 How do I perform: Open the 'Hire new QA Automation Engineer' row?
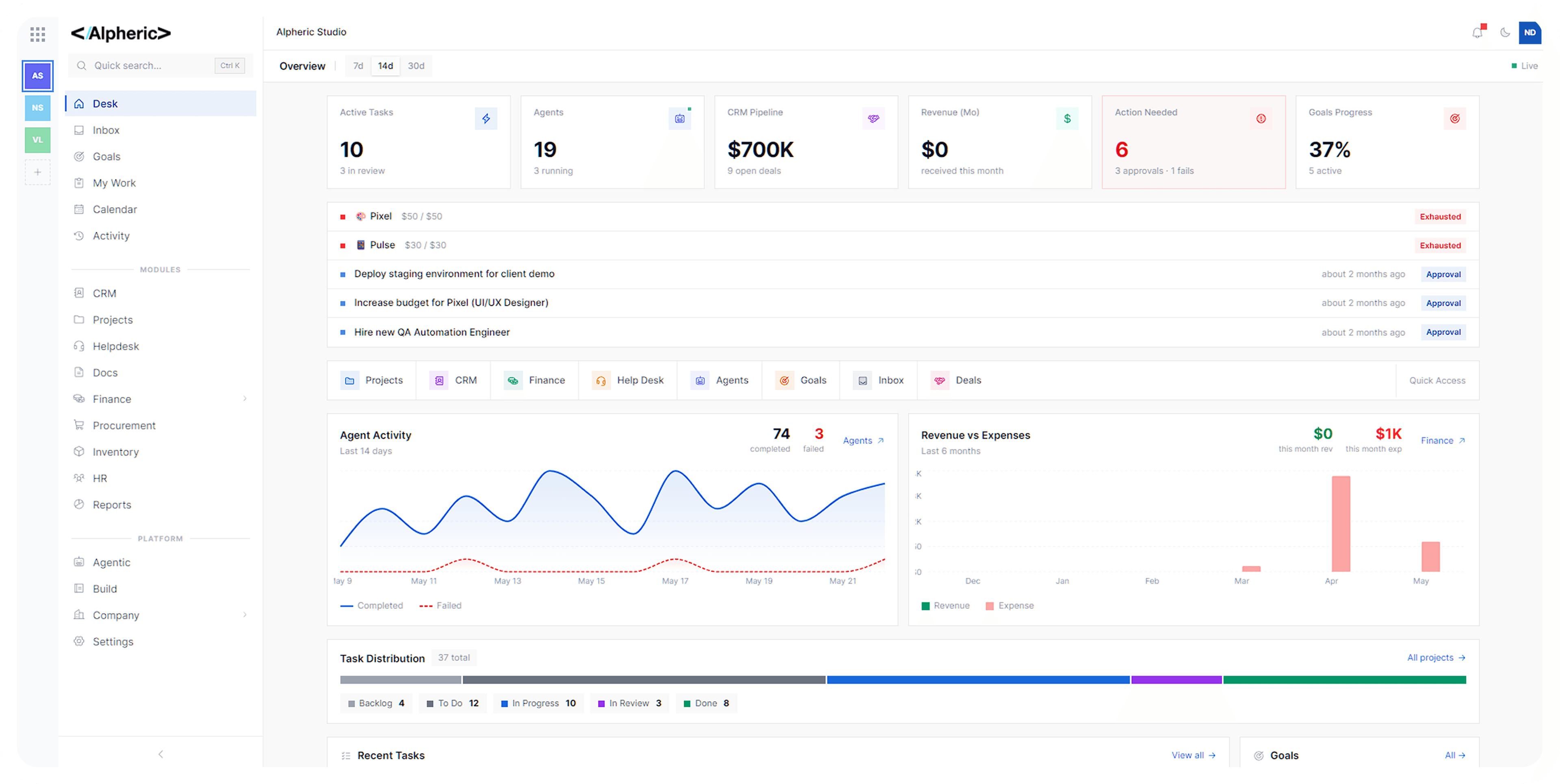tap(903, 332)
